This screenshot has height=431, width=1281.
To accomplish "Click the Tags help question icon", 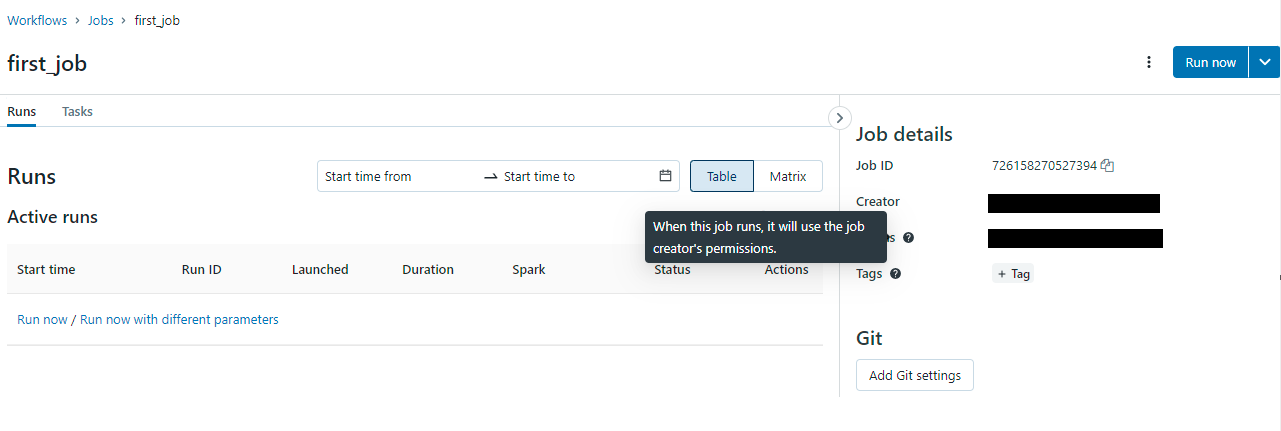I will coord(895,273).
